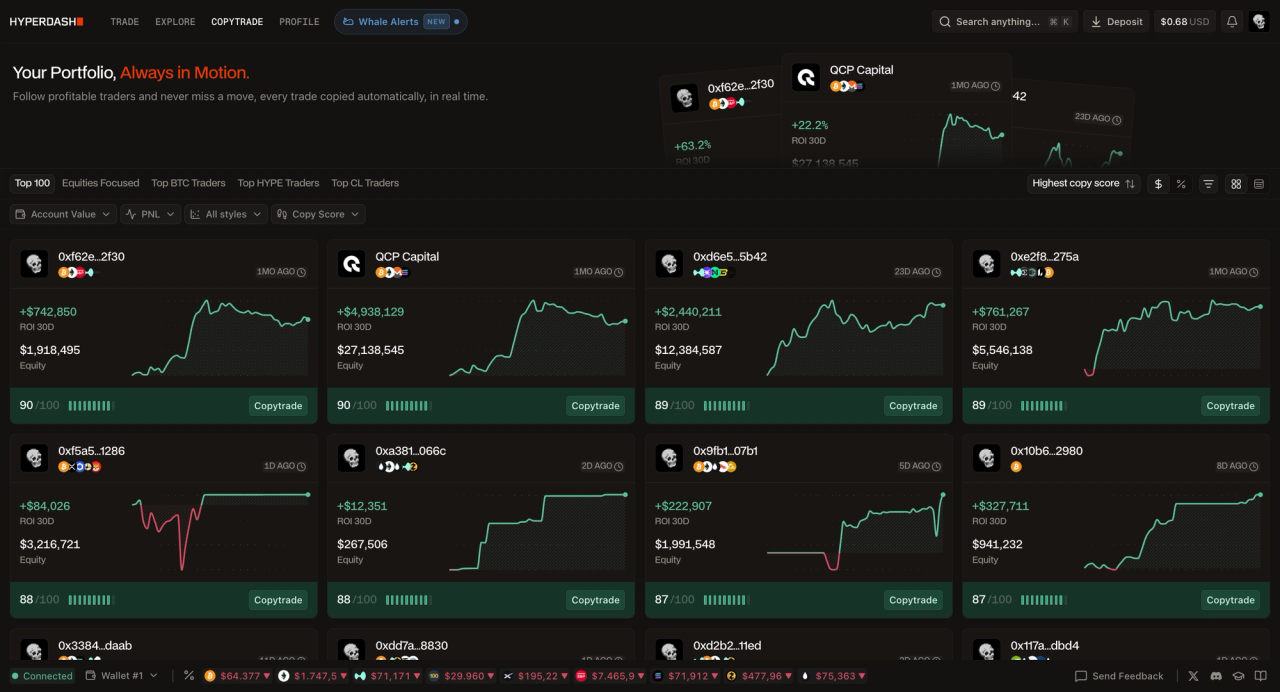This screenshot has width=1280, height=692.
Task: Click the QCP Capital hero card at top
Action: (x=897, y=111)
